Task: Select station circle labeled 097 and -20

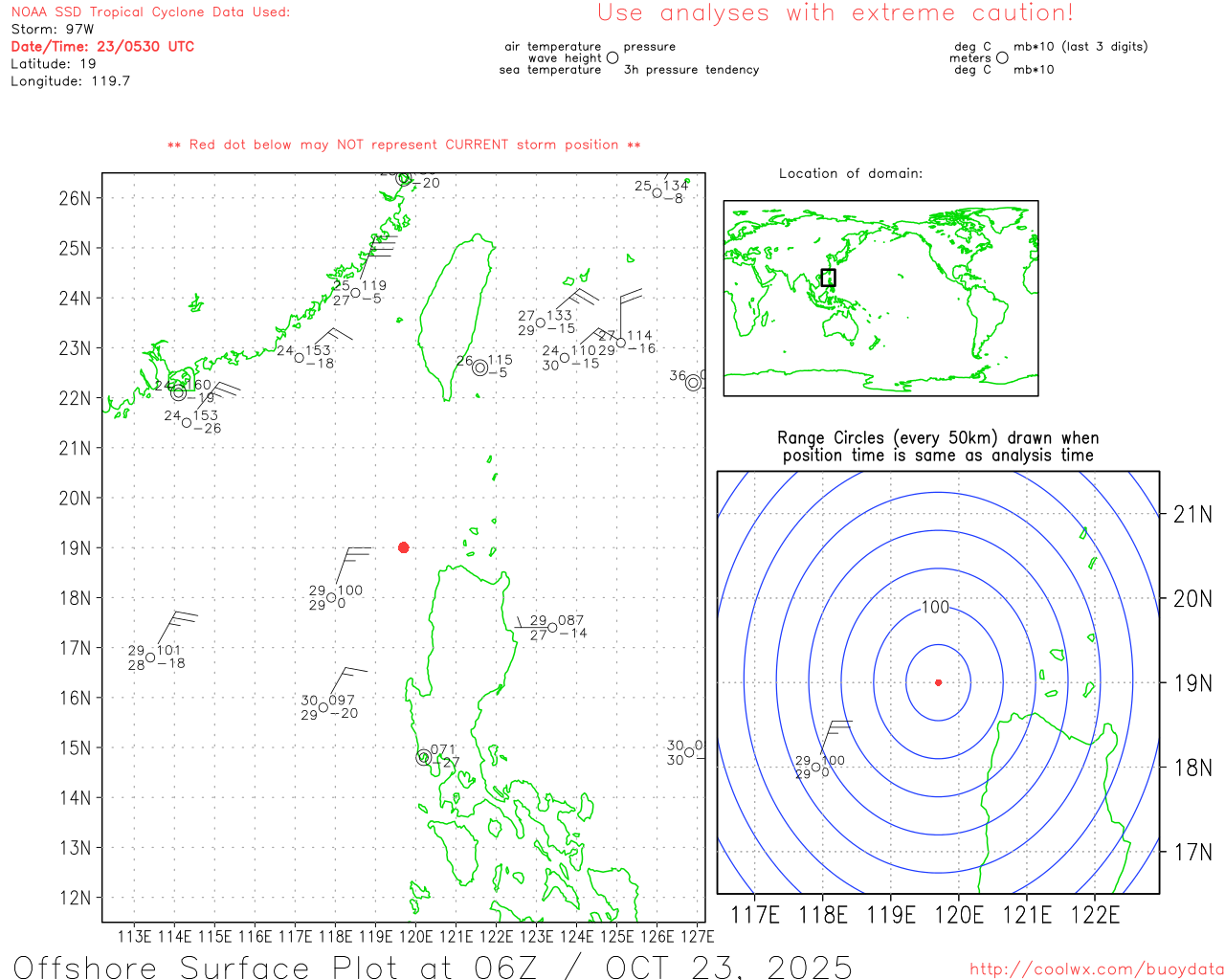Action: tap(323, 707)
